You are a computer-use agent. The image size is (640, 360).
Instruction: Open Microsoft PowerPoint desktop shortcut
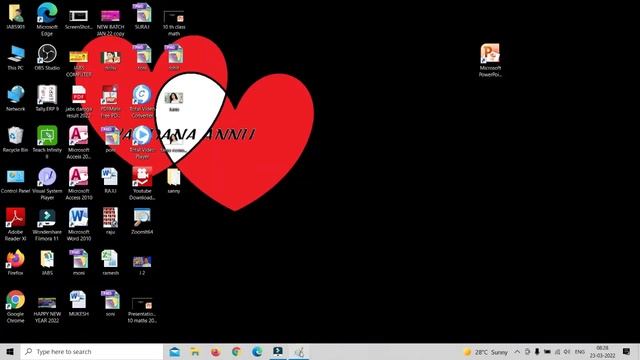(x=490, y=60)
